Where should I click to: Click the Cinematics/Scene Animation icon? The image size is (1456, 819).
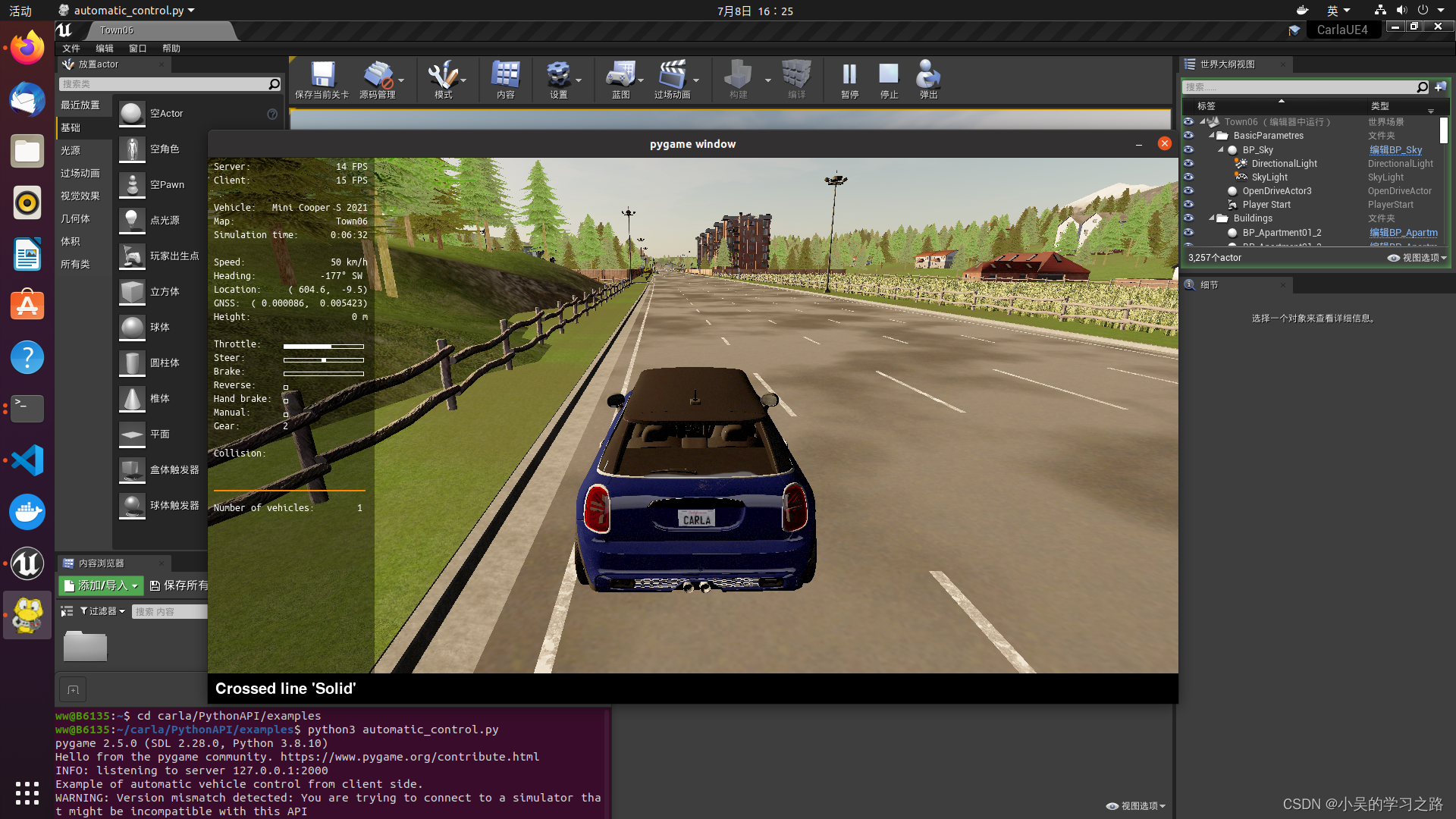click(x=672, y=78)
